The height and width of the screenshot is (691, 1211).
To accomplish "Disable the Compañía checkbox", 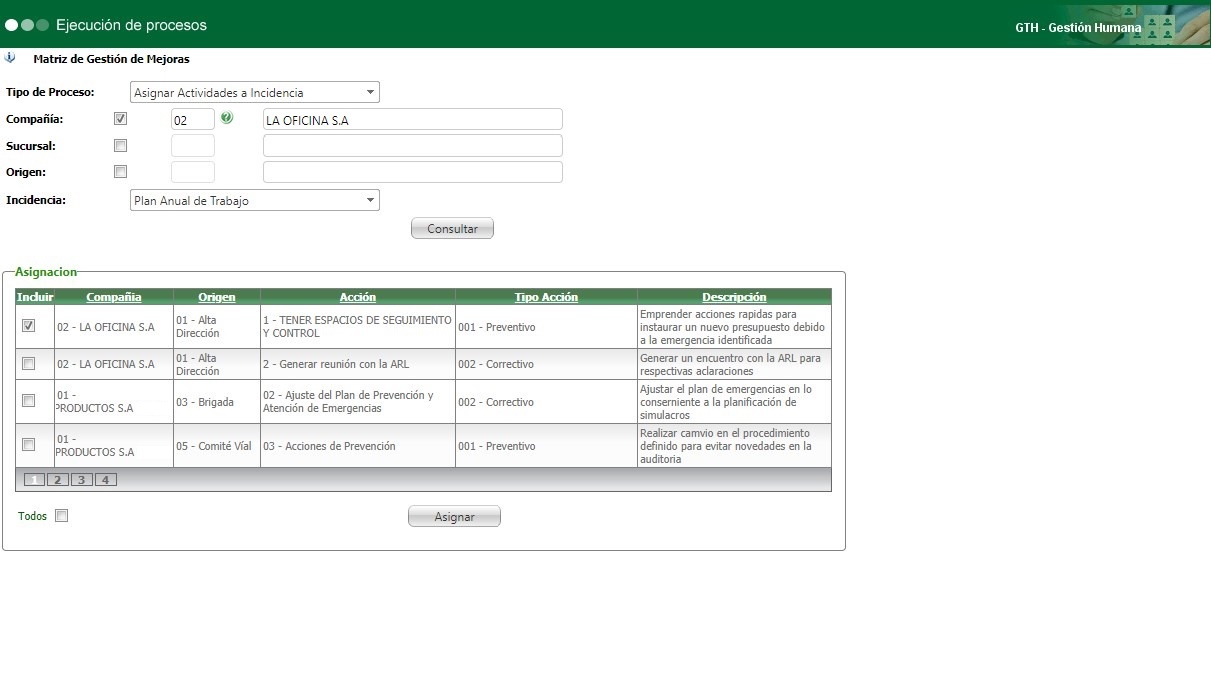I will 120,117.
